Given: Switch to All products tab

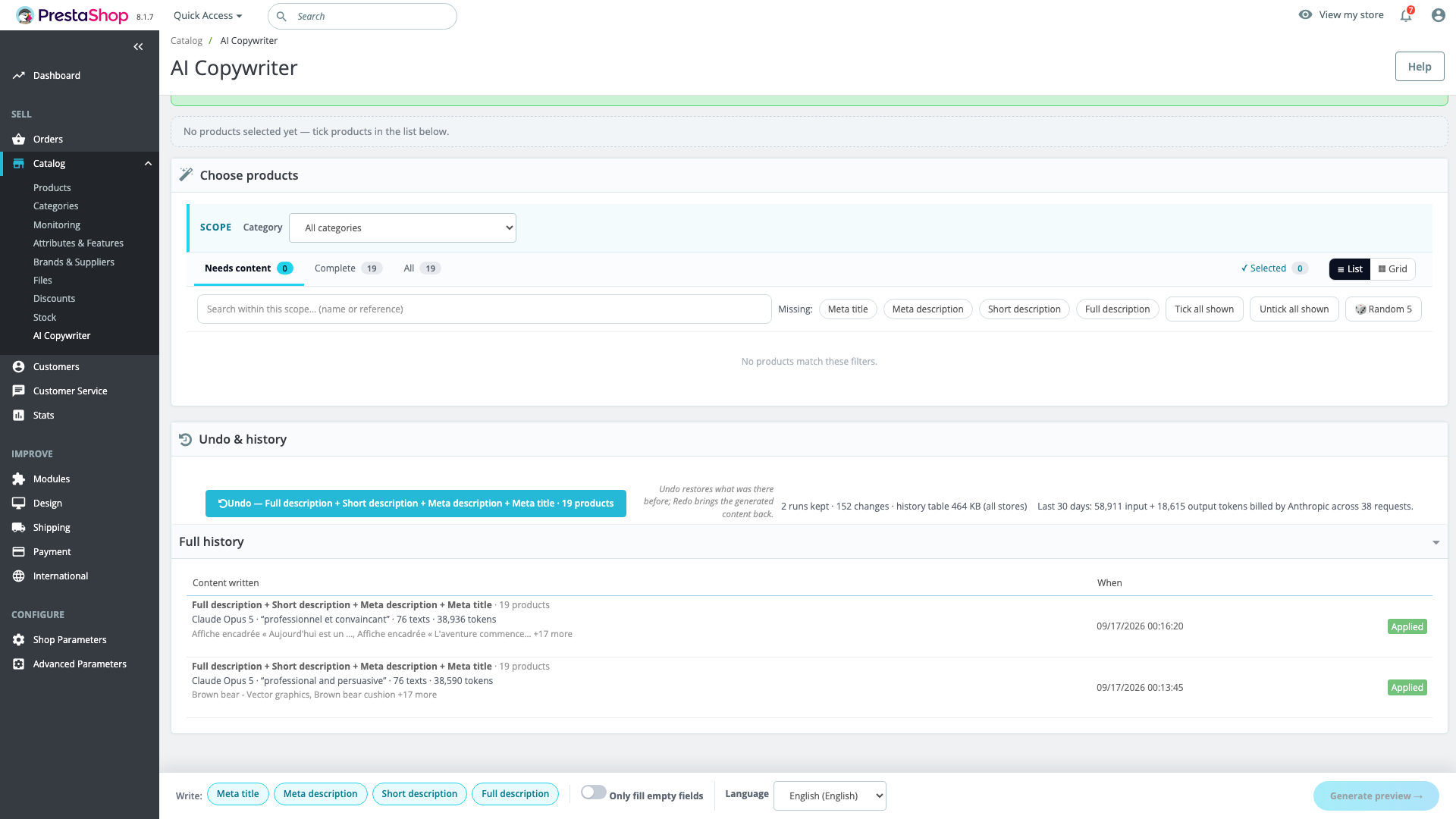Looking at the screenshot, I should point(422,268).
